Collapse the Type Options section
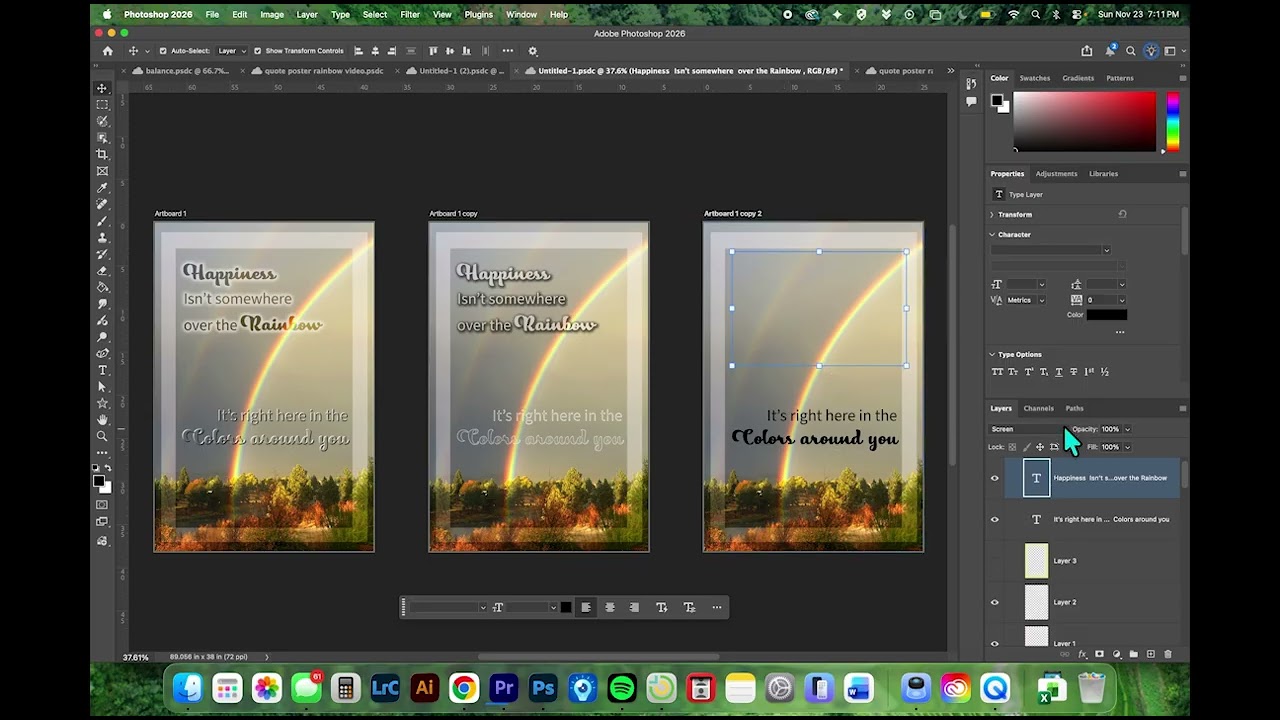Viewport: 1280px width, 720px height. (x=992, y=354)
